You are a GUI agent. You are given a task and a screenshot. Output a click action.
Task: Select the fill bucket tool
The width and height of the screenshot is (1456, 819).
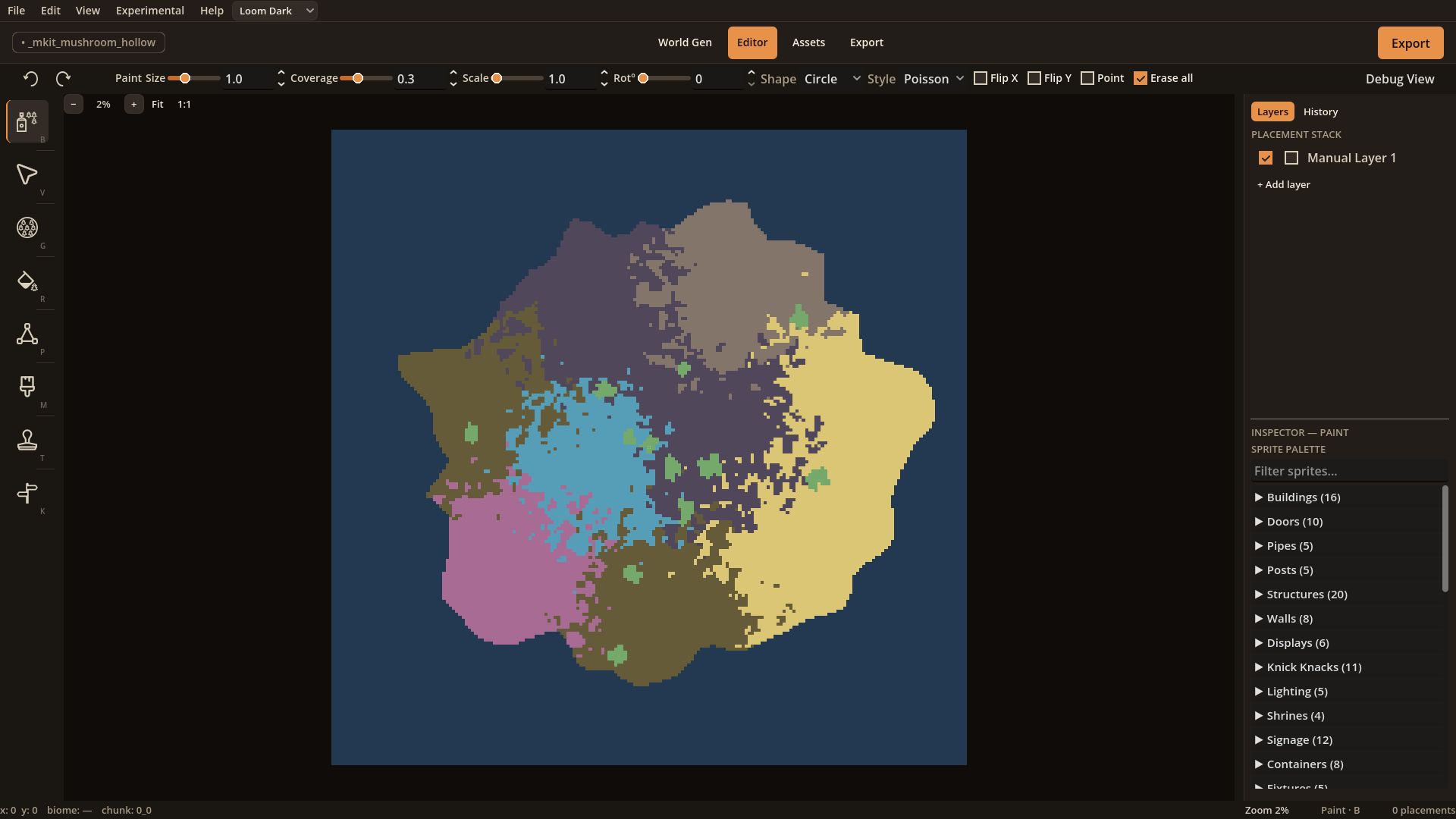tap(27, 281)
